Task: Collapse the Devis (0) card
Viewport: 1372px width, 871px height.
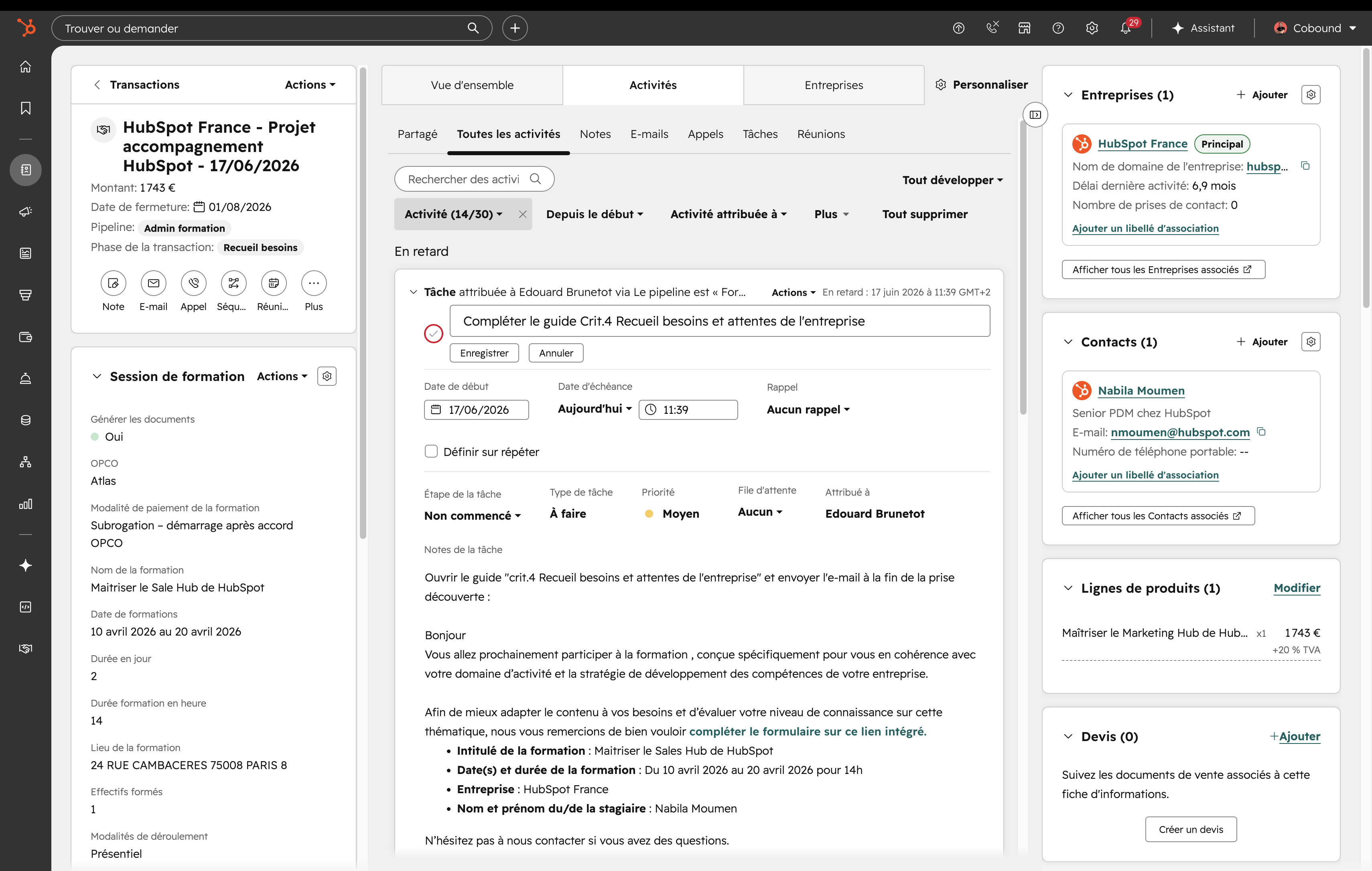Action: point(1068,736)
